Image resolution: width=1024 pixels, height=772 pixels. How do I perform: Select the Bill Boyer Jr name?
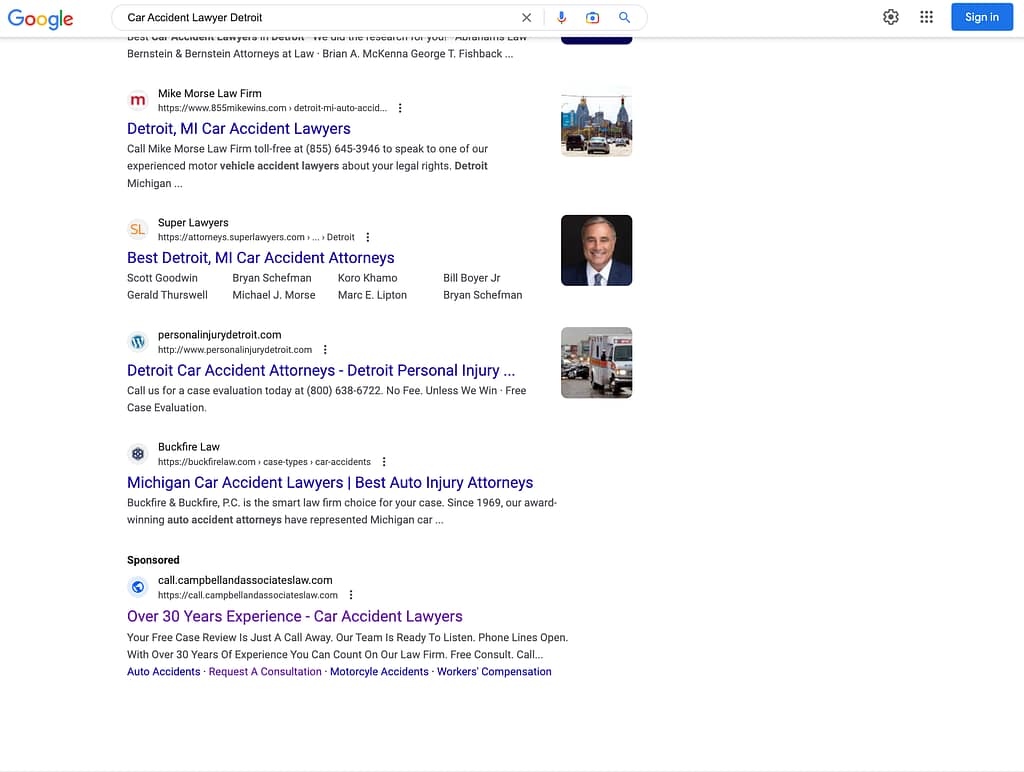[x=472, y=278]
